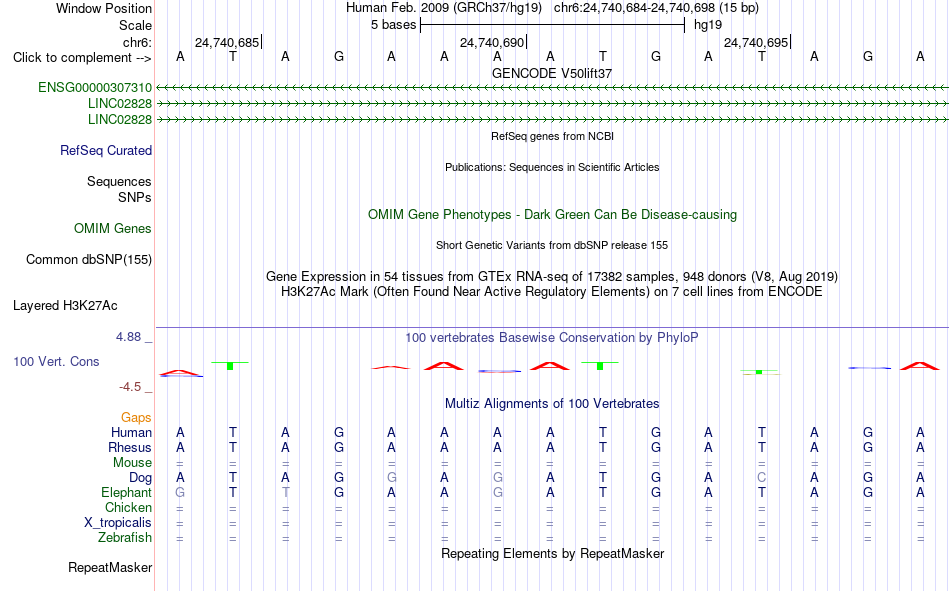Viewport: 950px width, 591px height.
Task: Click the Sequences track label
Action: pos(119,182)
